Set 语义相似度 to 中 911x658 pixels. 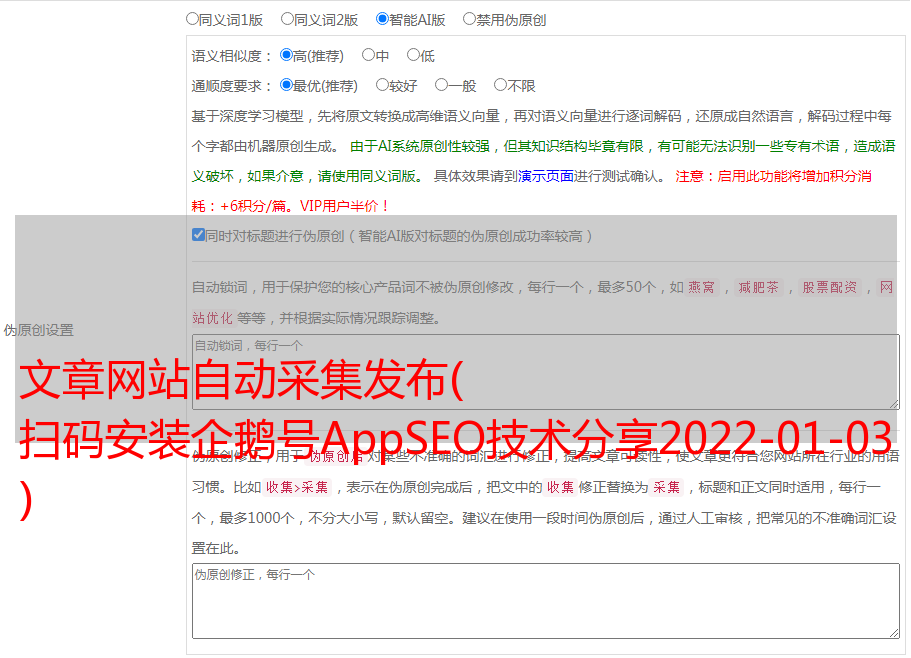pyautogui.click(x=368, y=55)
